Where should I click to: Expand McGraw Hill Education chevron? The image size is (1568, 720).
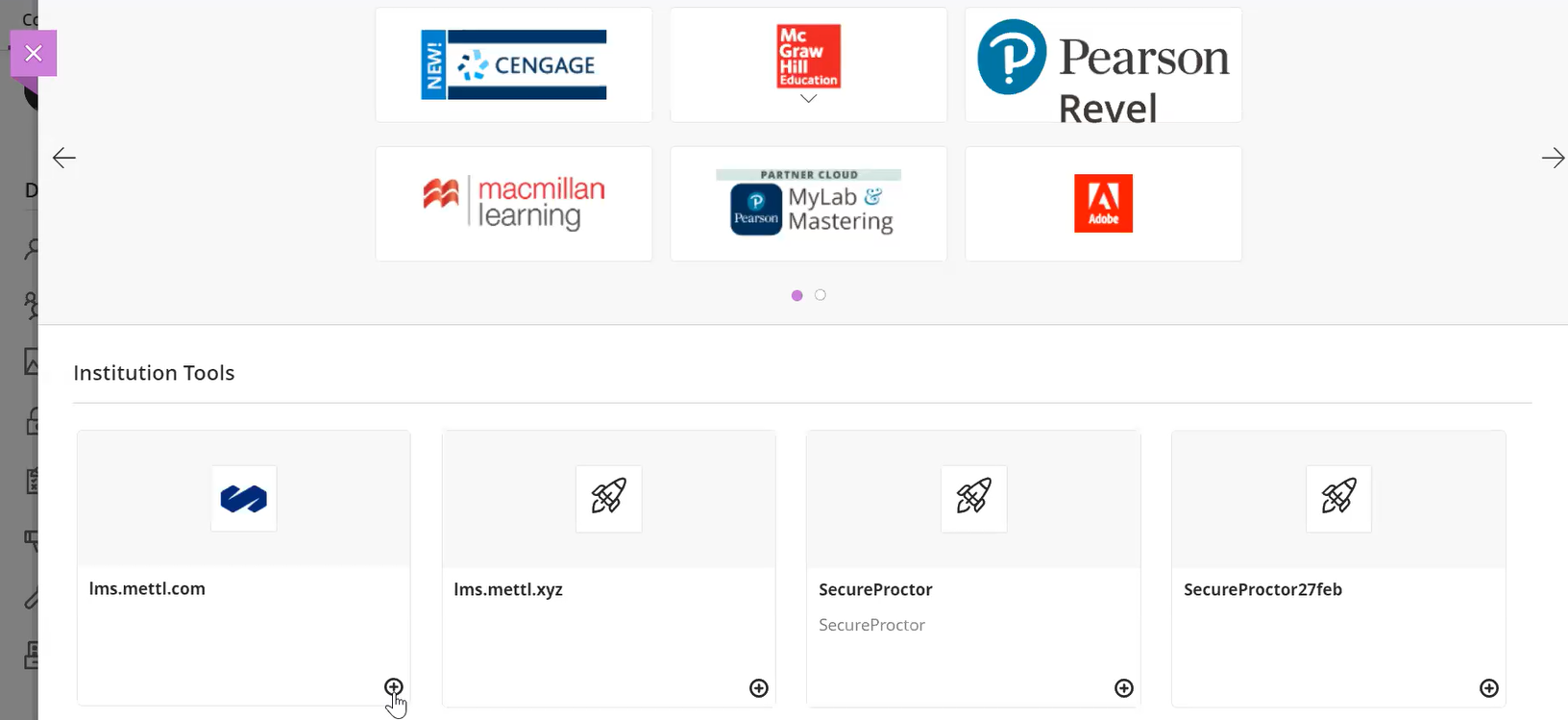point(808,98)
